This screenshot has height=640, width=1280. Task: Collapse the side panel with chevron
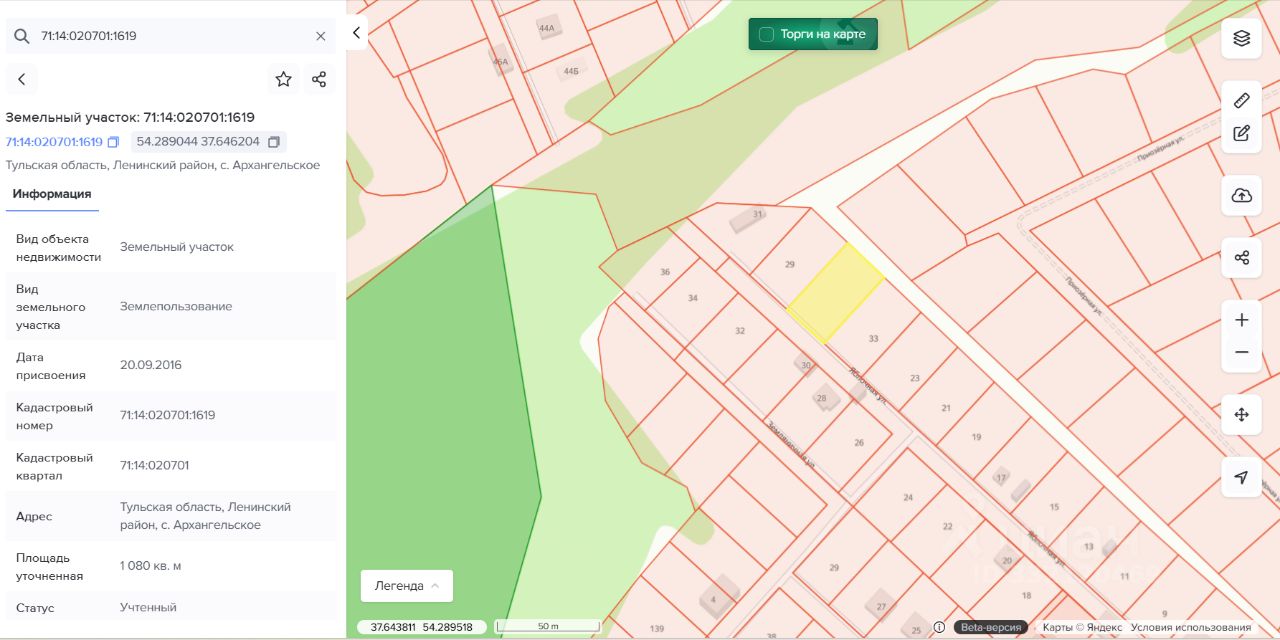(x=357, y=33)
